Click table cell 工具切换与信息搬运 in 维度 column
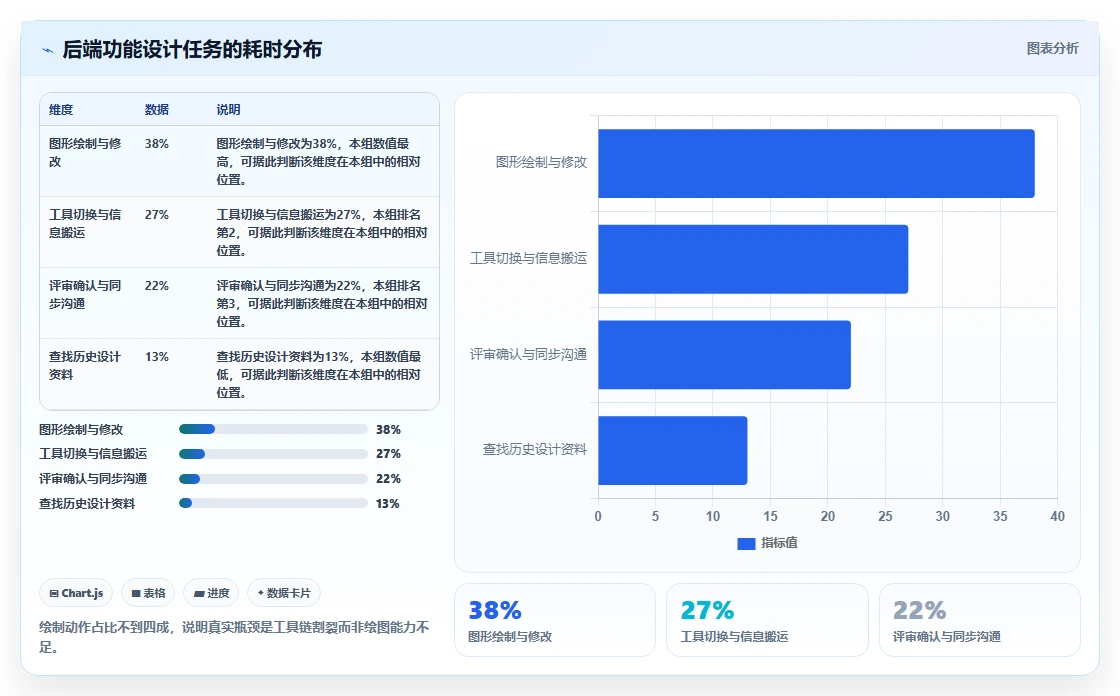1120x696 pixels. coord(85,224)
